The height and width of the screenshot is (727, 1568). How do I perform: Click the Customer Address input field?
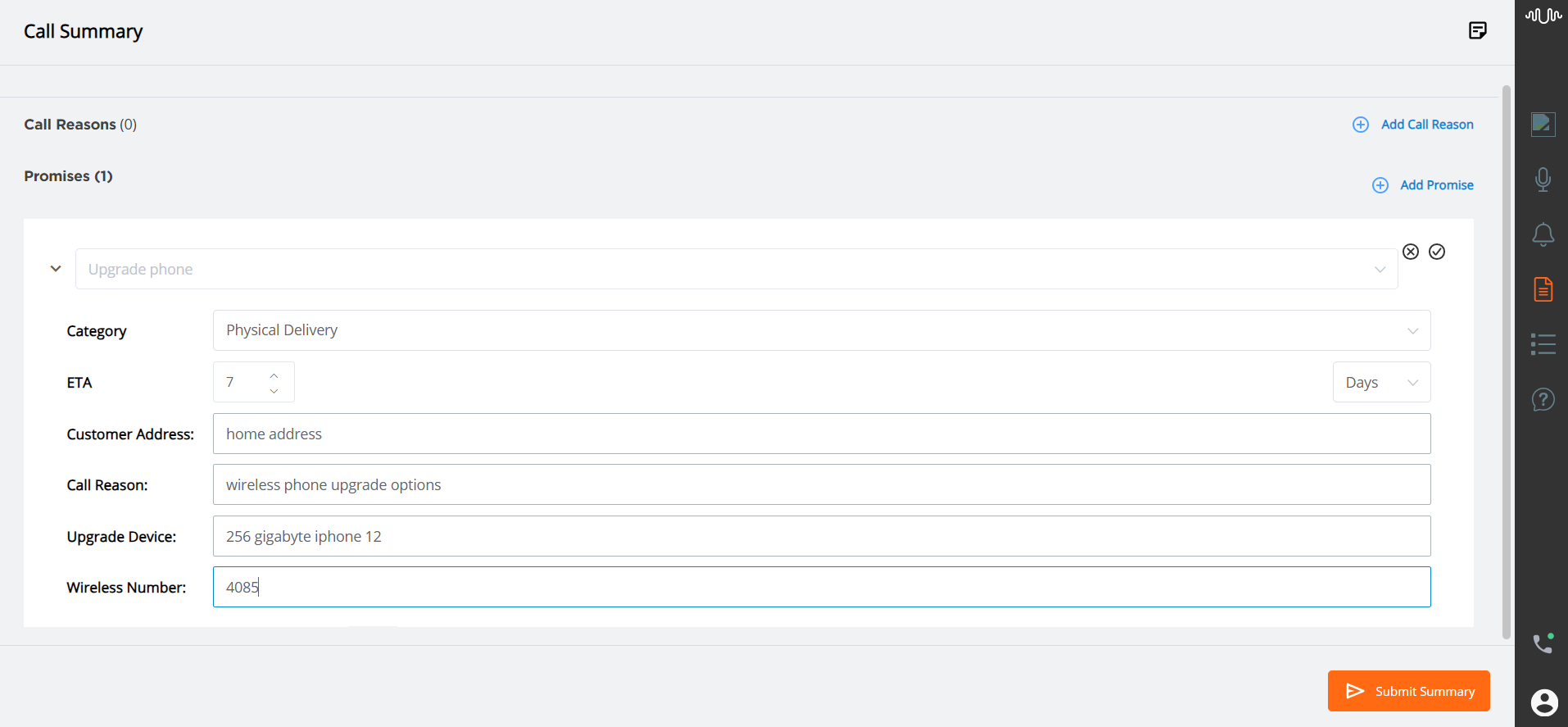[x=821, y=434]
